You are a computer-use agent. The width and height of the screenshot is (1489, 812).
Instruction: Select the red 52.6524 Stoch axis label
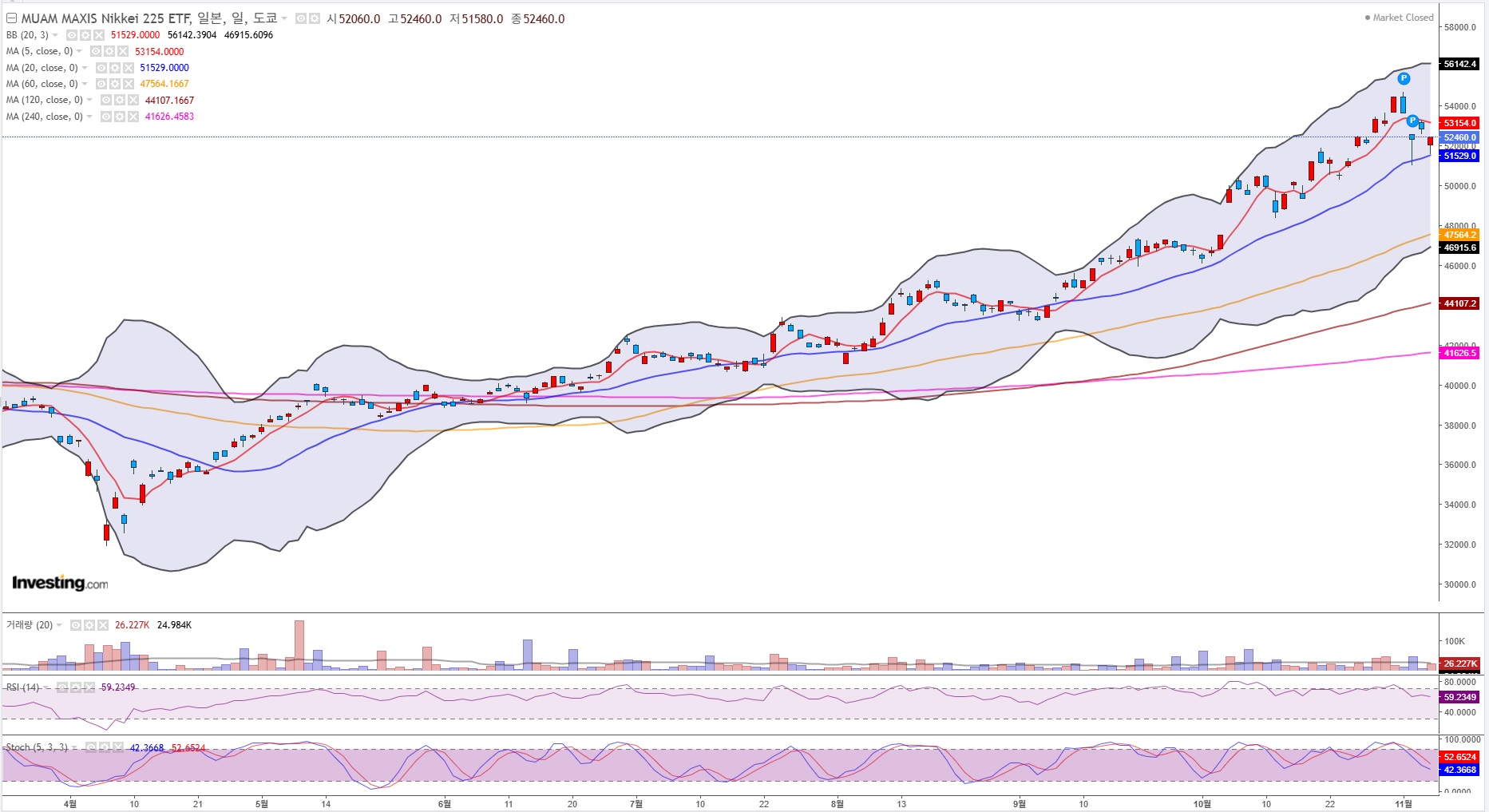pos(1459,757)
